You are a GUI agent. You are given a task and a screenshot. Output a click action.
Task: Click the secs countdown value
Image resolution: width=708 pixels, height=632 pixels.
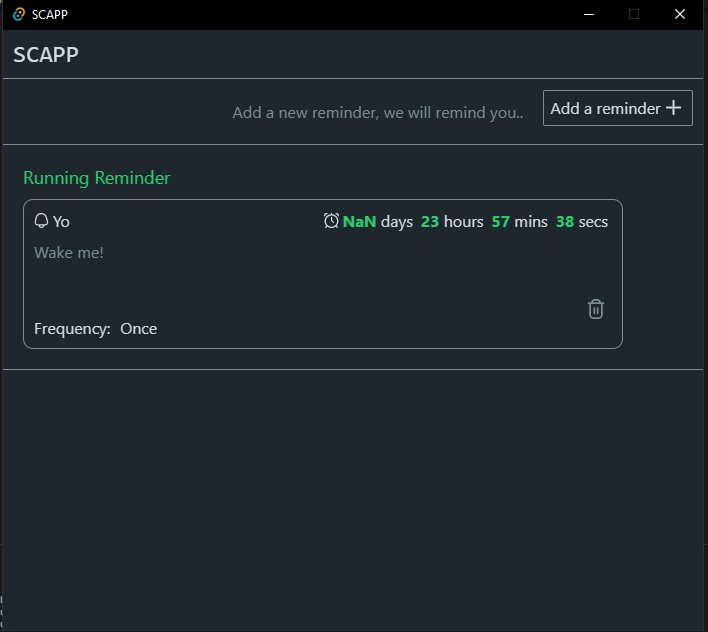coord(565,221)
